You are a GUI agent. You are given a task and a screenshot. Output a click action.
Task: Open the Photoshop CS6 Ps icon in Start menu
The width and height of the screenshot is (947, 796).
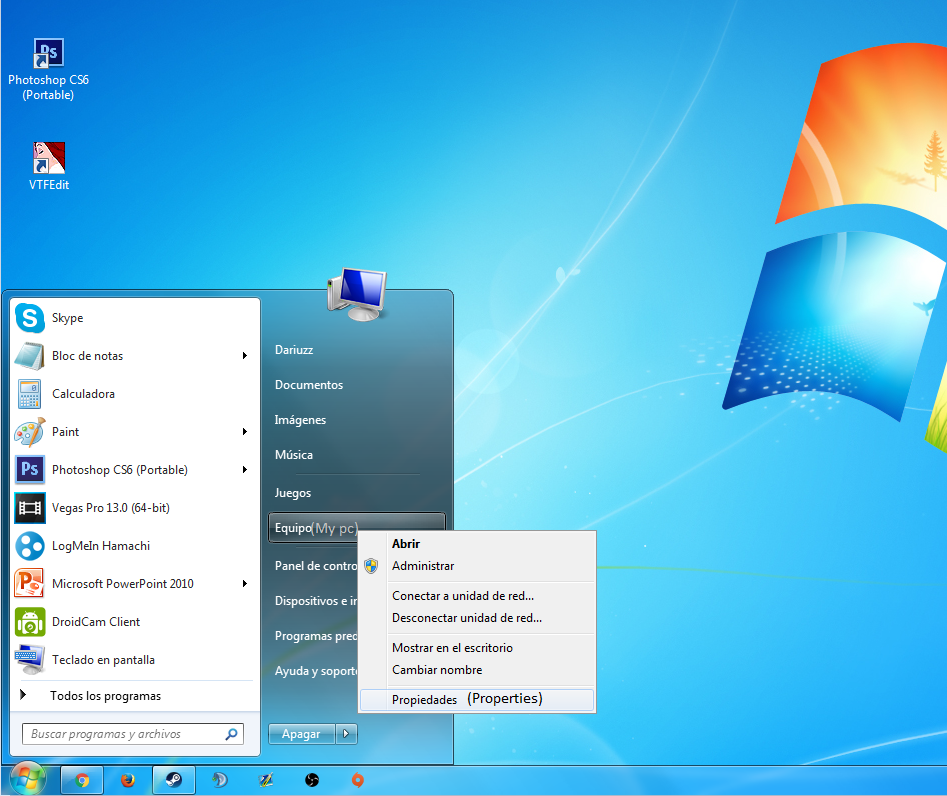click(30, 469)
